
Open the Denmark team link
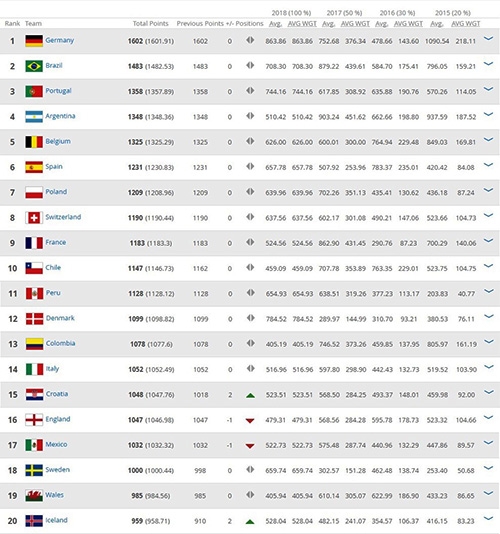point(60,318)
